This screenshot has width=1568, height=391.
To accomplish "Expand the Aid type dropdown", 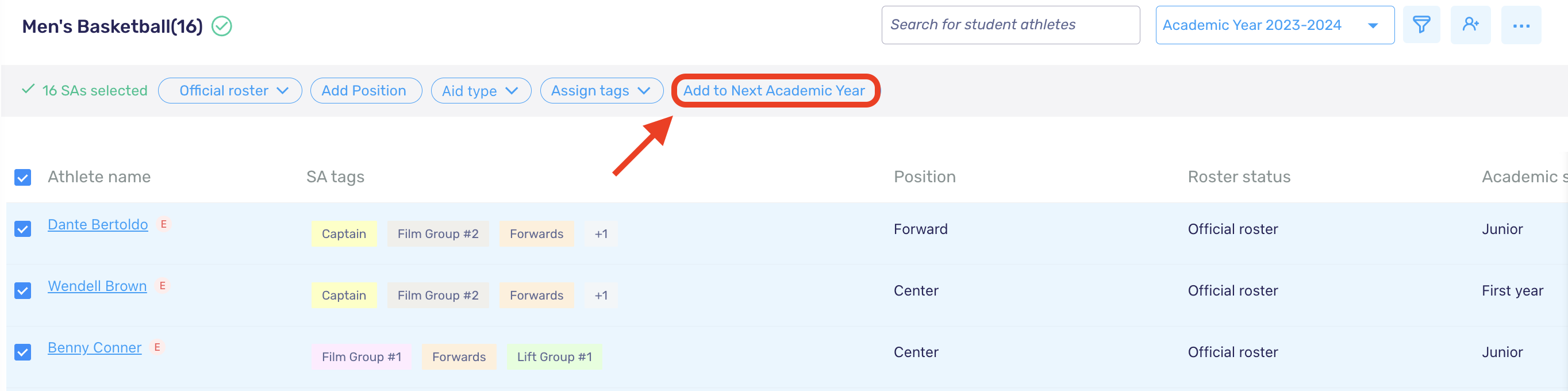I will (x=481, y=91).
